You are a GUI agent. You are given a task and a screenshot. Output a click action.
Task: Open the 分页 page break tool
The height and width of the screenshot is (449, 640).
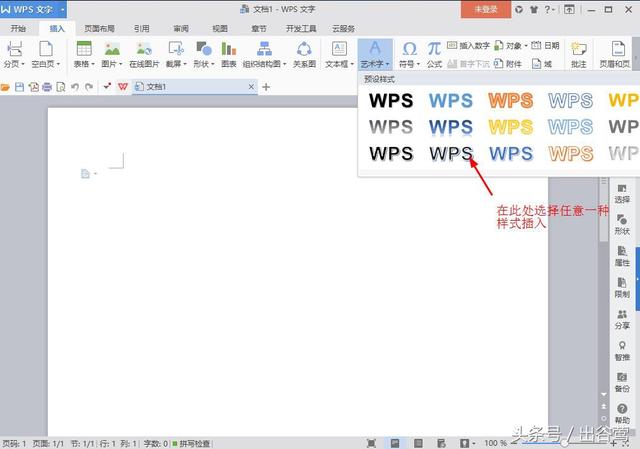coord(14,54)
